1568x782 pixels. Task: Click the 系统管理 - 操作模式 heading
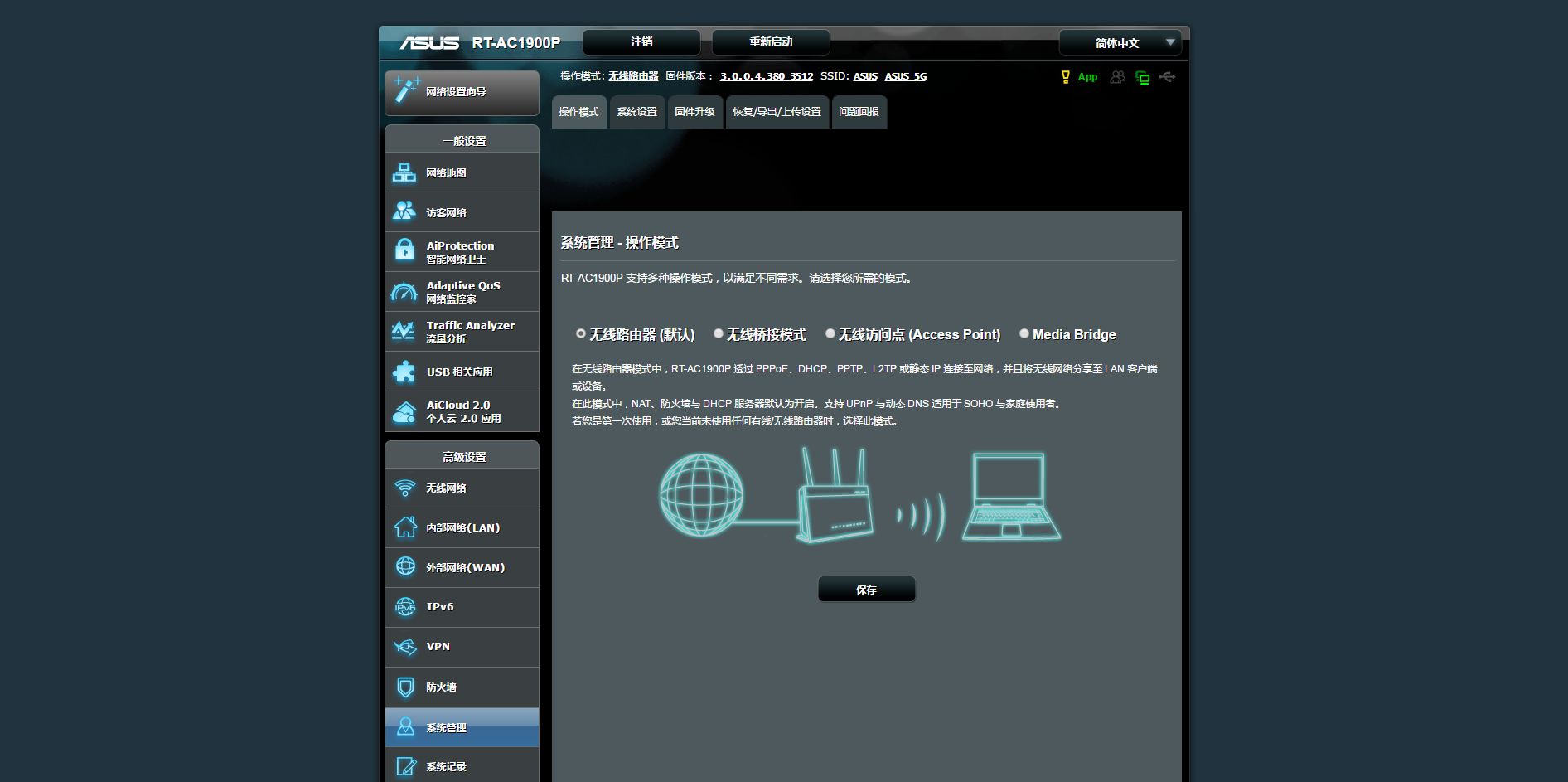point(619,242)
